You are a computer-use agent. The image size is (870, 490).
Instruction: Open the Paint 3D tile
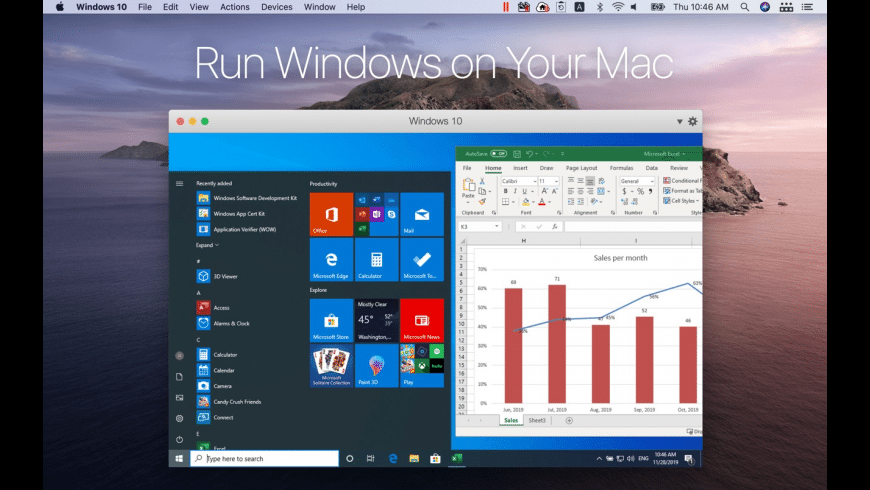tap(376, 366)
